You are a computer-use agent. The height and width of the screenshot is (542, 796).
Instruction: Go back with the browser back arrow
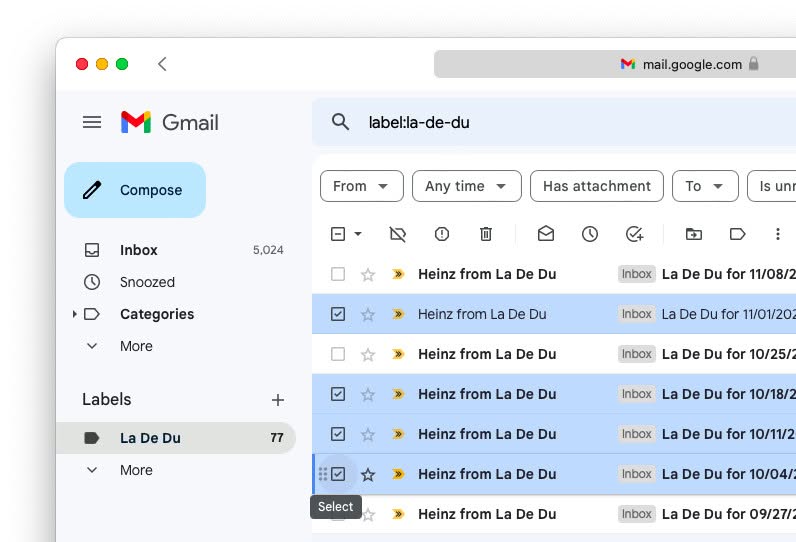(162, 64)
